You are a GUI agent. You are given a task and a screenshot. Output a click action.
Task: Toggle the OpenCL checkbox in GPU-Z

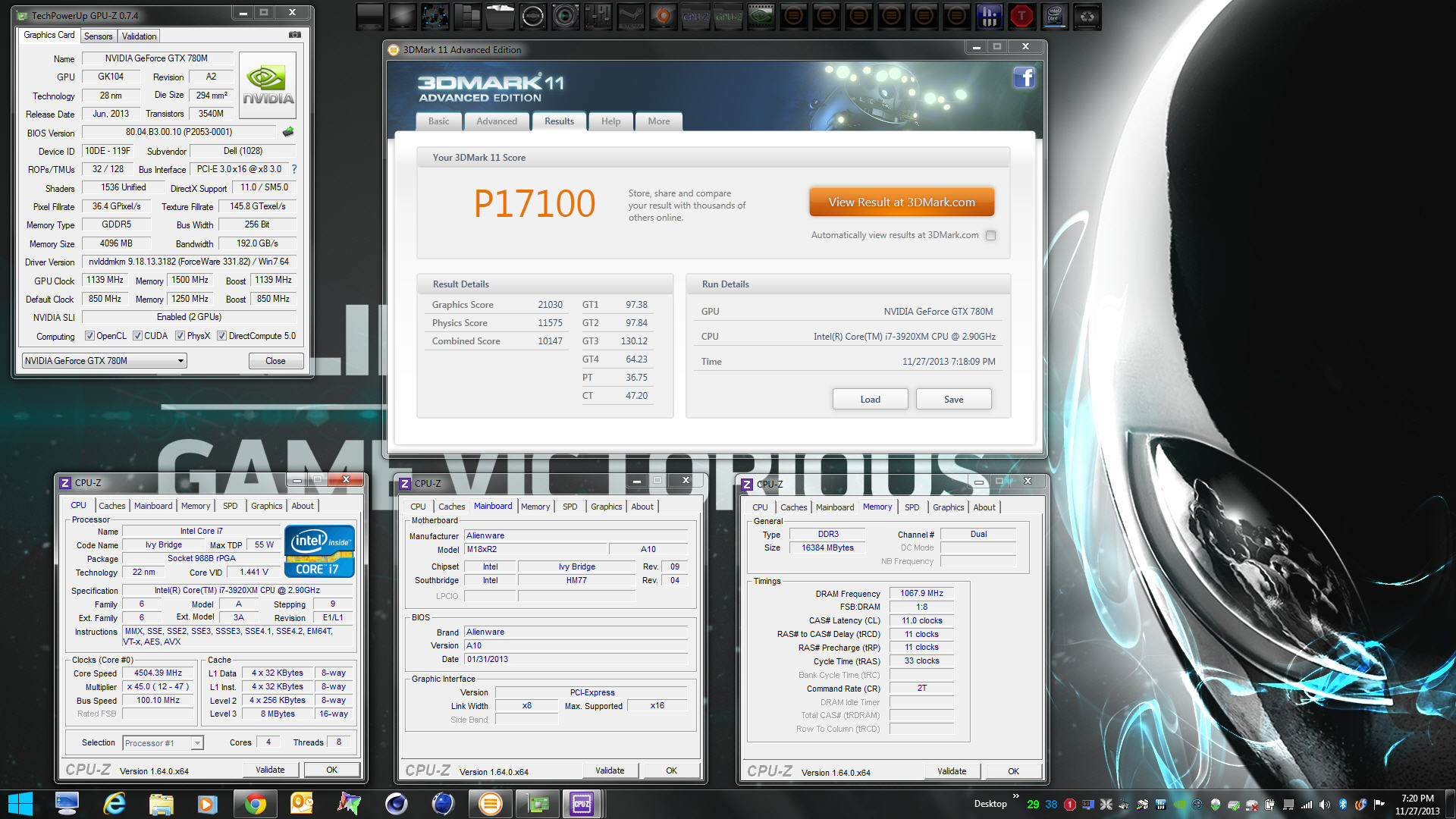(89, 336)
